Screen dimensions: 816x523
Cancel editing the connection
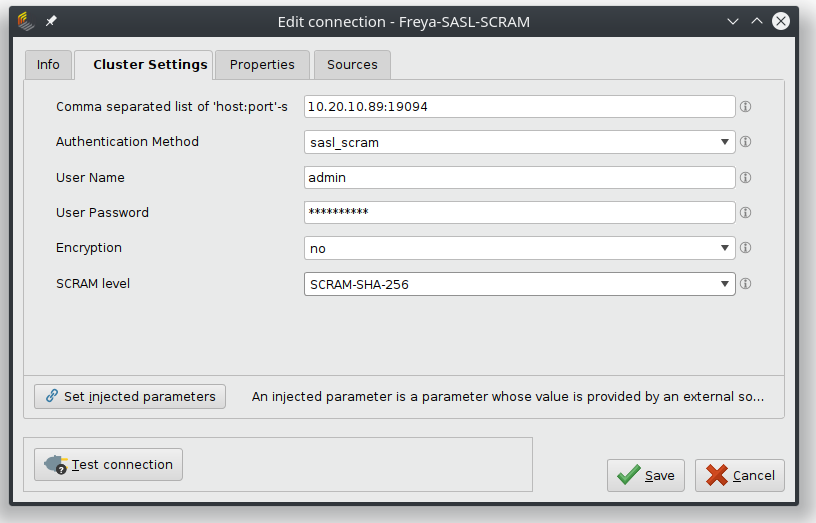pos(740,476)
